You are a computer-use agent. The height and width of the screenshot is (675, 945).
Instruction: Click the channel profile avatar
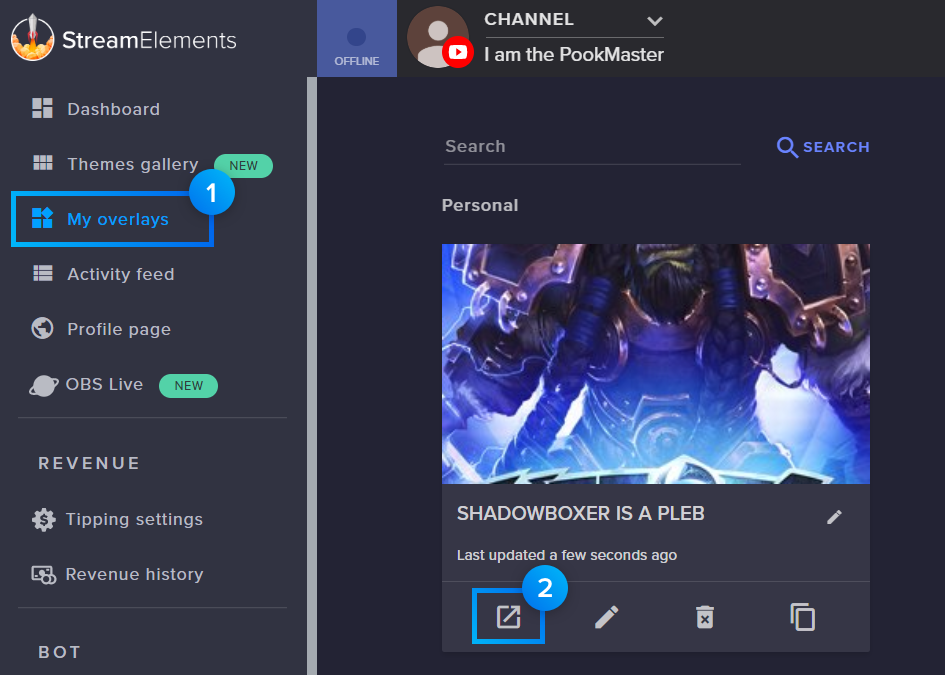pyautogui.click(x=438, y=37)
